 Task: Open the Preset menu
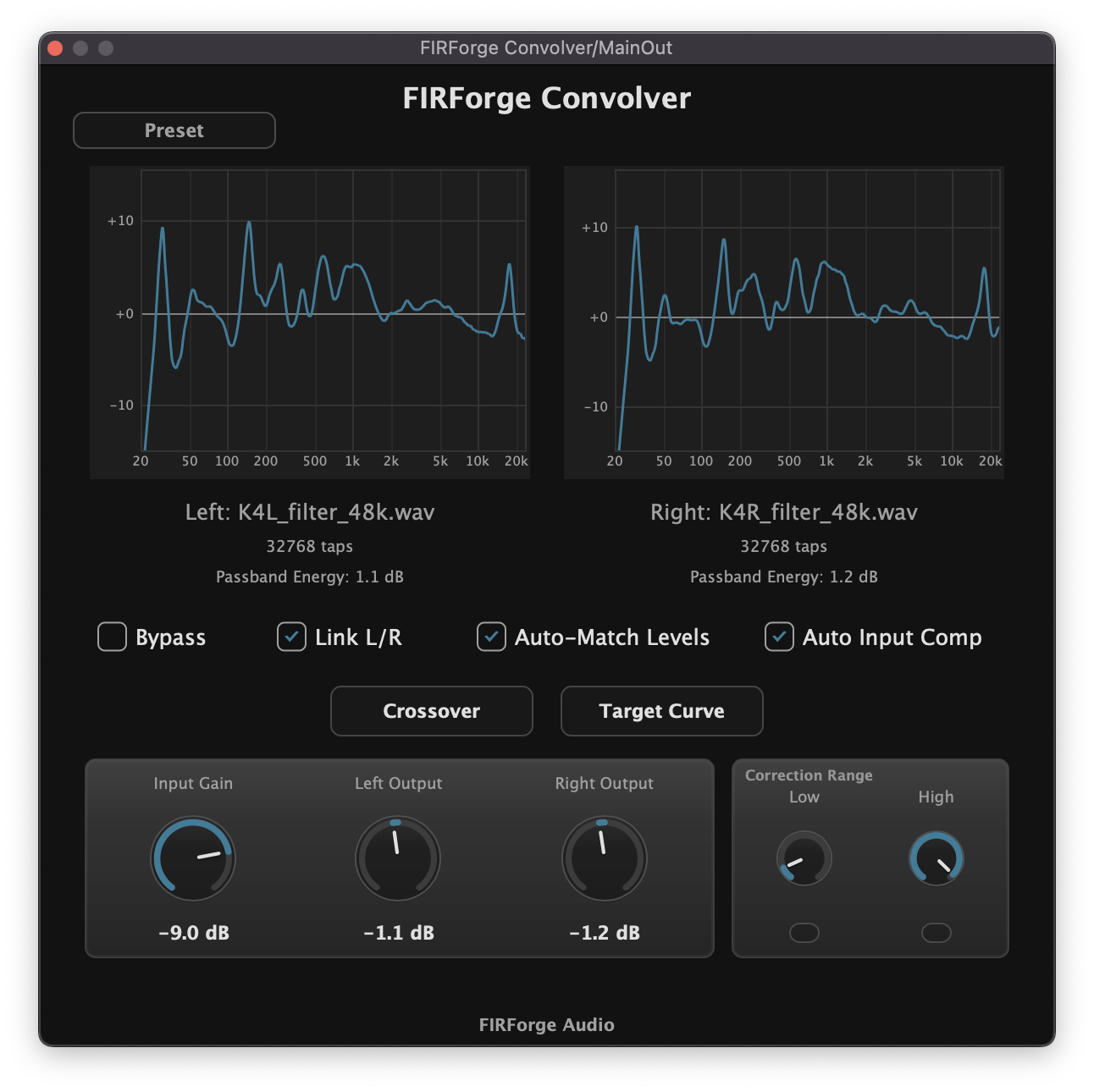coord(174,130)
